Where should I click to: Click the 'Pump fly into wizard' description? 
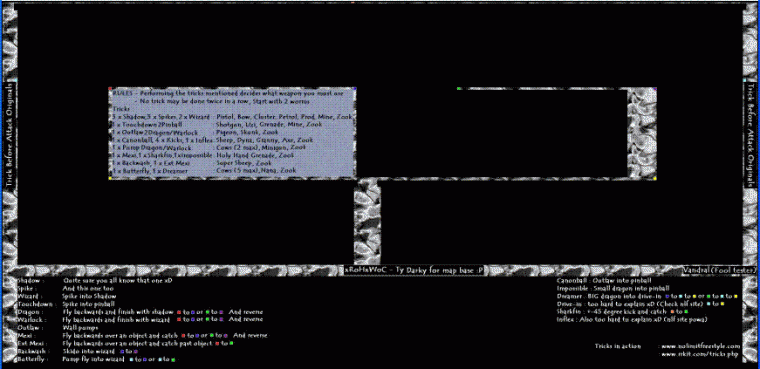(94, 359)
